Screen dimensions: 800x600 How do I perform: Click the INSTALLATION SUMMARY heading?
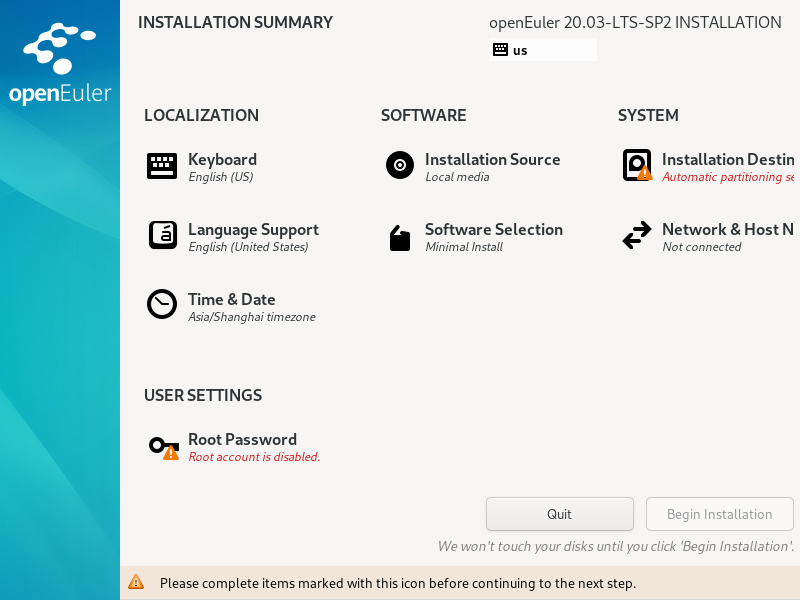tap(235, 22)
